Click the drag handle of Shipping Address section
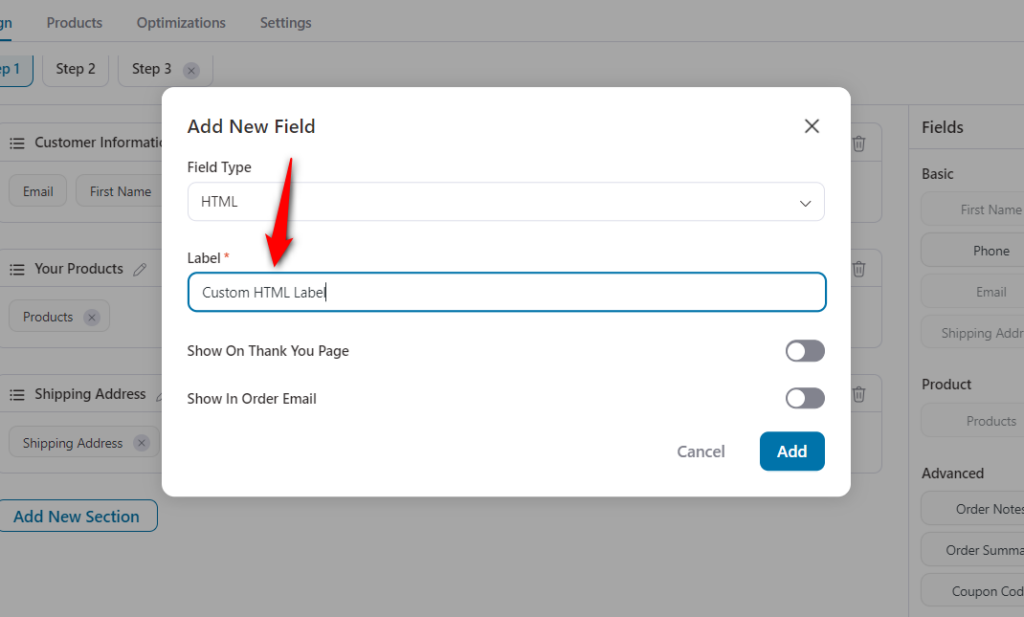 pos(17,394)
